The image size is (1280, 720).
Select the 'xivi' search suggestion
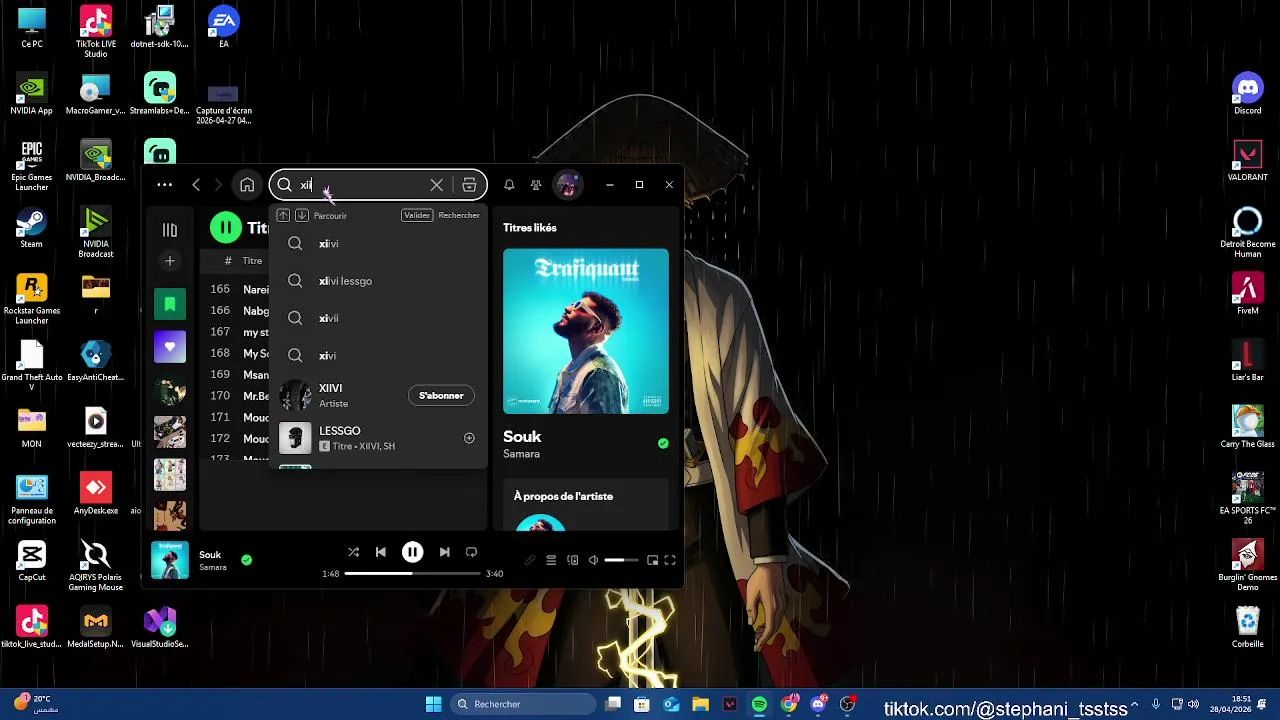click(x=378, y=355)
